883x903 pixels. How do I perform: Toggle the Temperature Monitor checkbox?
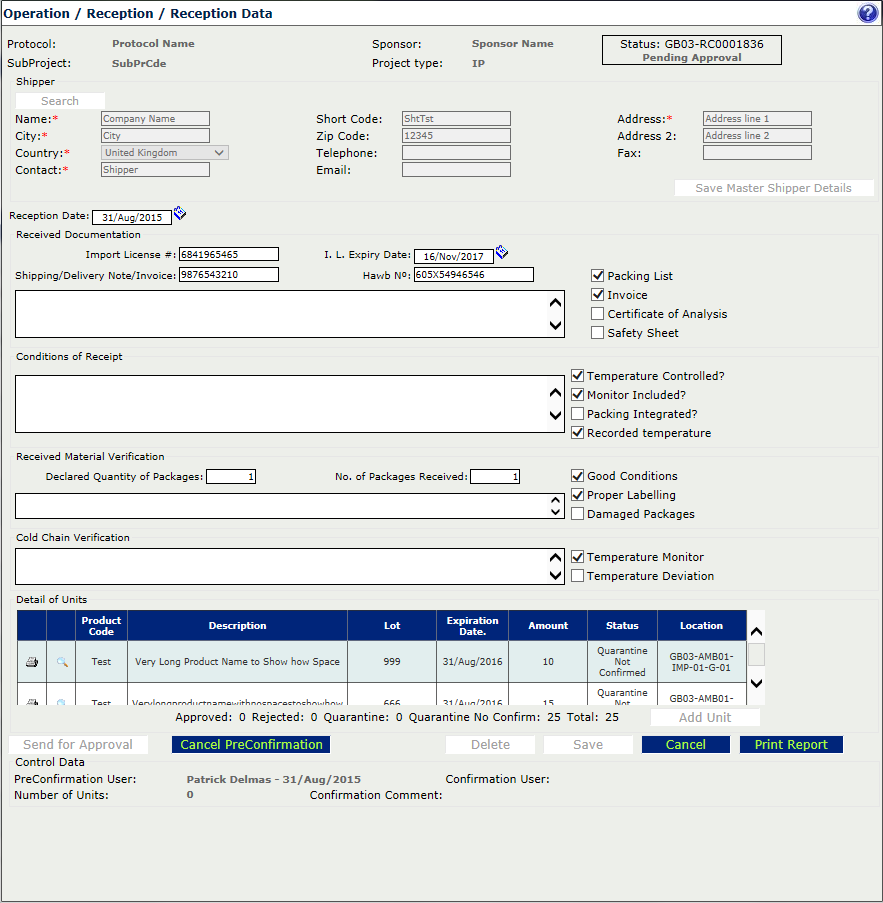(x=578, y=557)
